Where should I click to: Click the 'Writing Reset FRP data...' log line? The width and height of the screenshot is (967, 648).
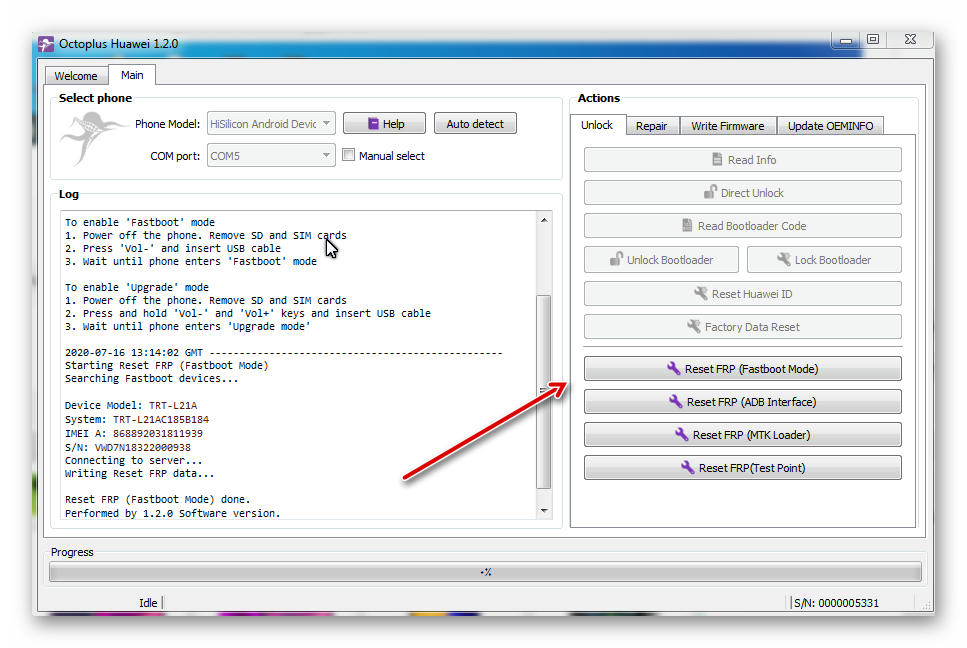coord(139,474)
